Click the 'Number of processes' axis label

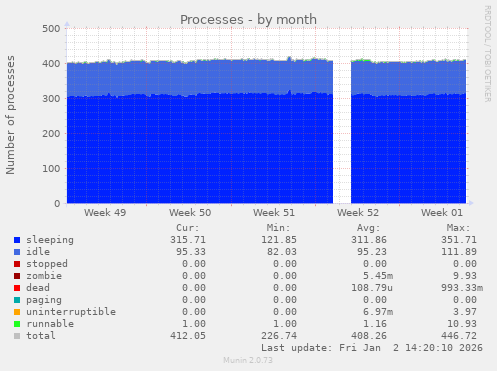coord(10,115)
